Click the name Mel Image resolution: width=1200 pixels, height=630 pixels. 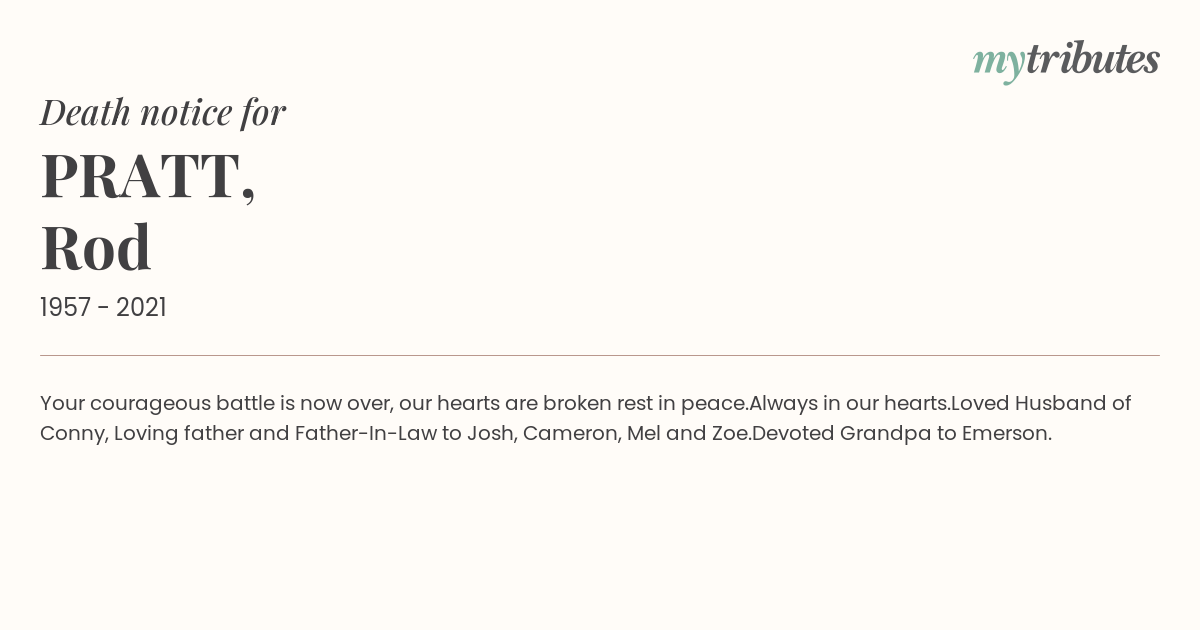click(x=646, y=434)
